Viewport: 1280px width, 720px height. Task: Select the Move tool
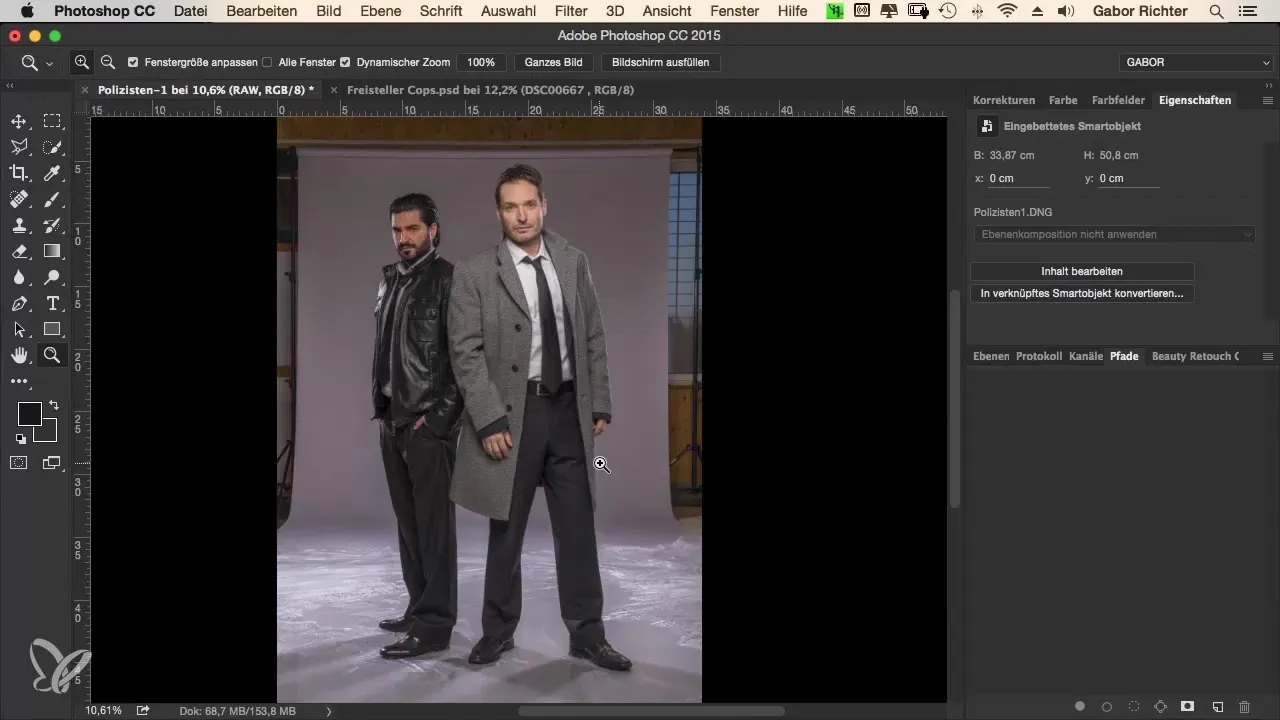coord(18,121)
